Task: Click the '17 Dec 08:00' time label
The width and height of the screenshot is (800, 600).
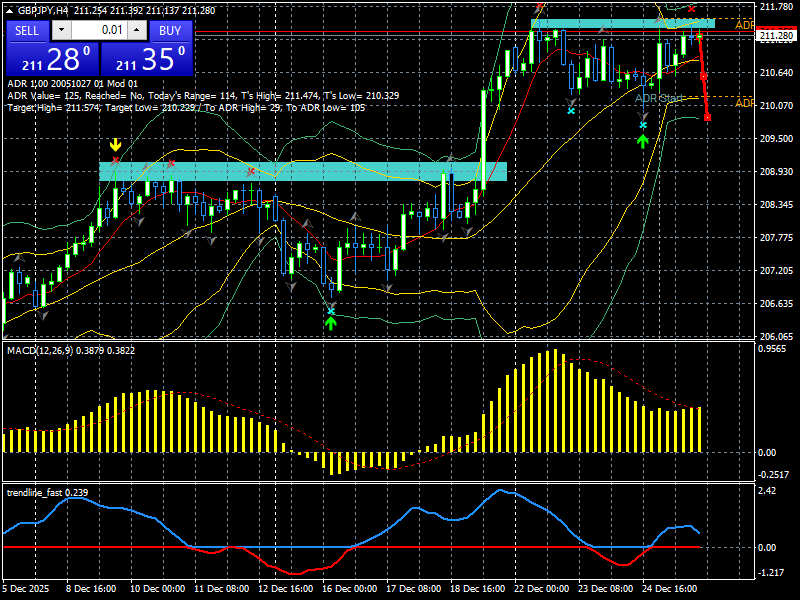Action: (414, 588)
